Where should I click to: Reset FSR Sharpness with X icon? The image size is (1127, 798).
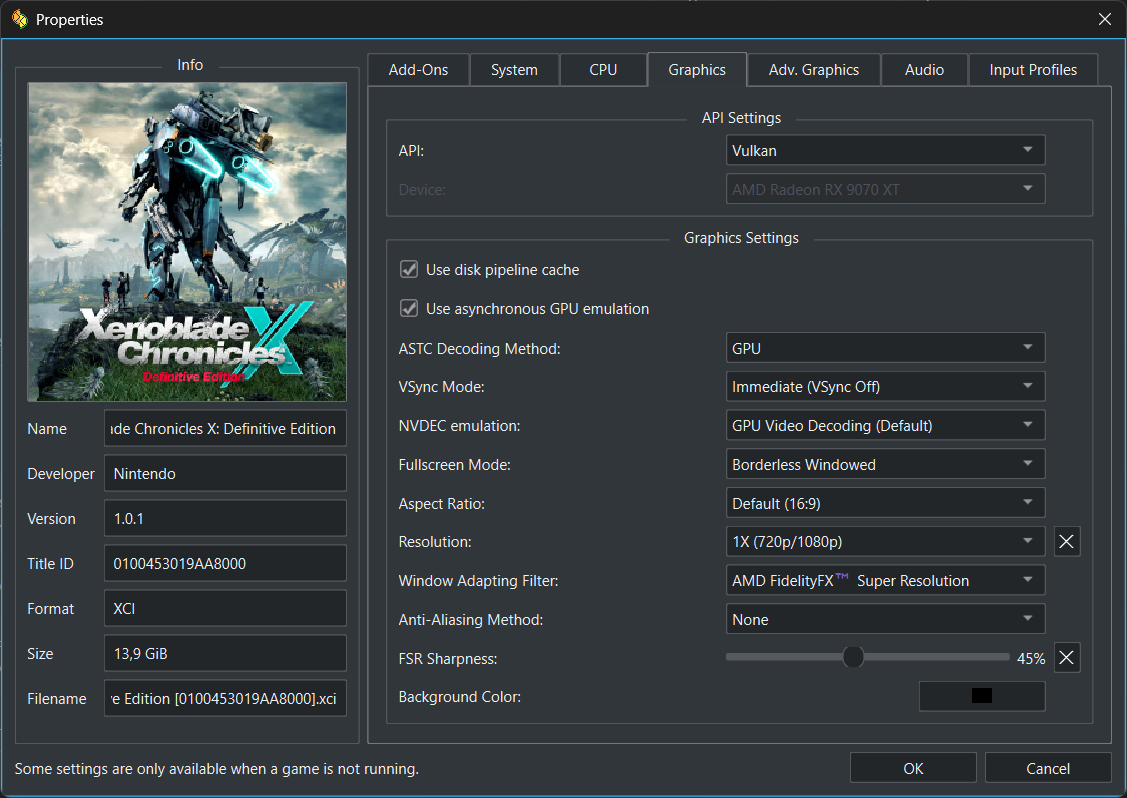[1067, 658]
